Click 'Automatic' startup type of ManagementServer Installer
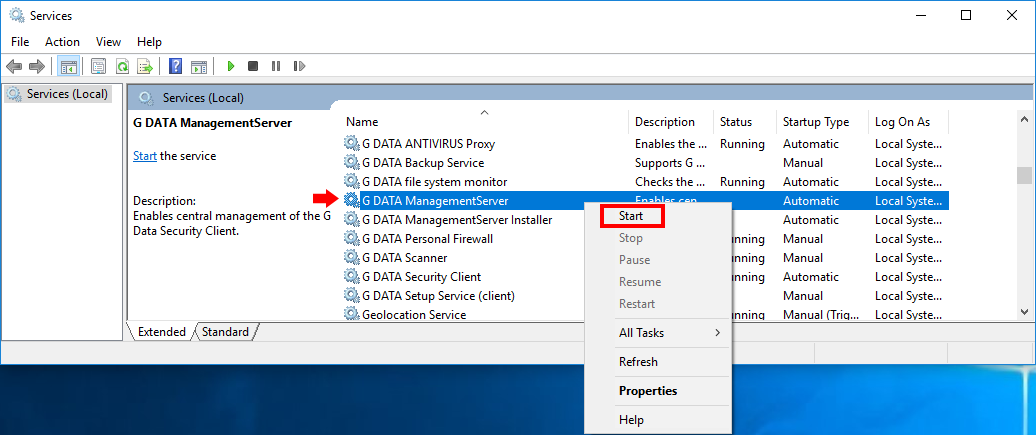This screenshot has height=435, width=1036. 811,219
